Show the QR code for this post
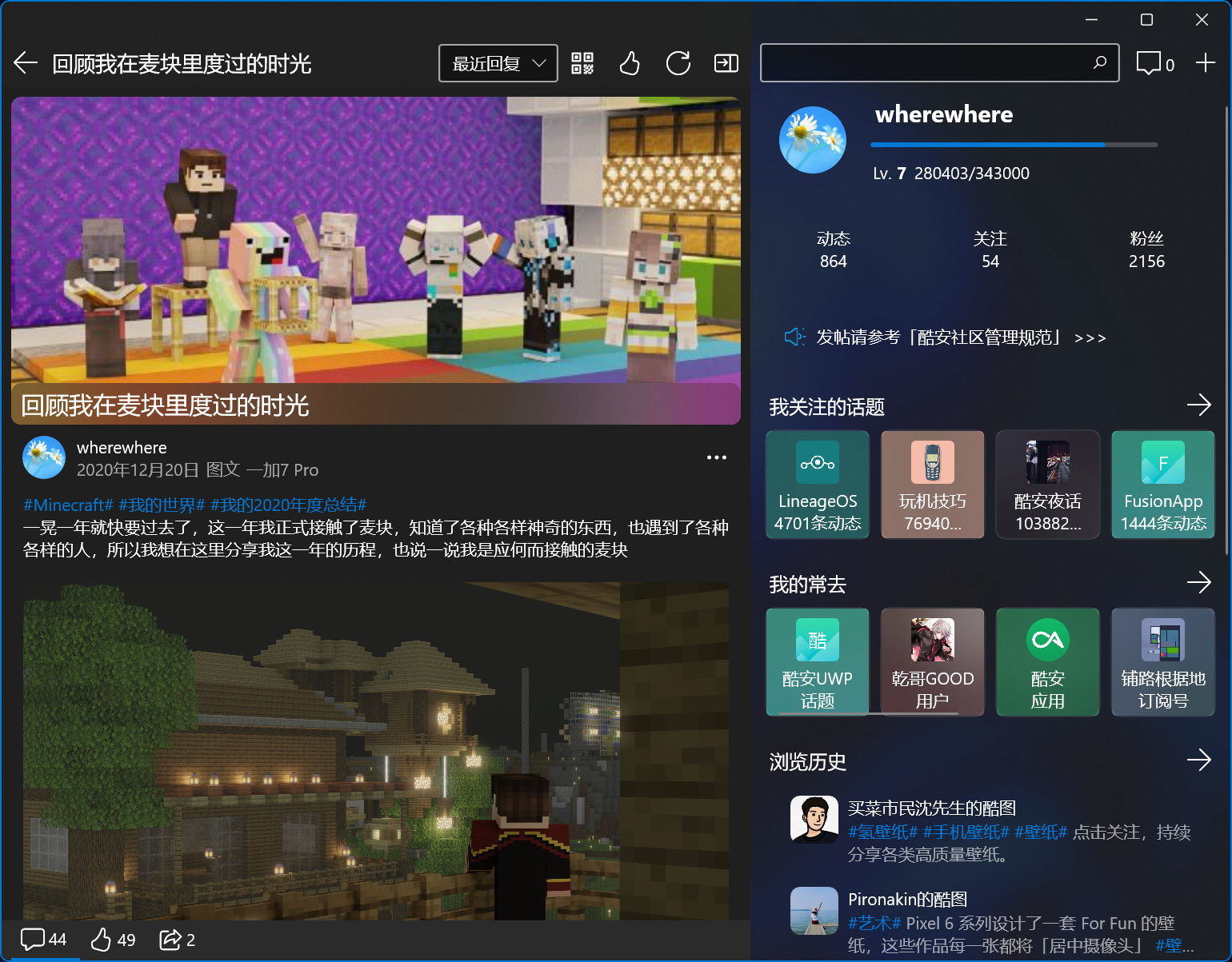Image resolution: width=1232 pixels, height=962 pixels. pyautogui.click(x=582, y=63)
